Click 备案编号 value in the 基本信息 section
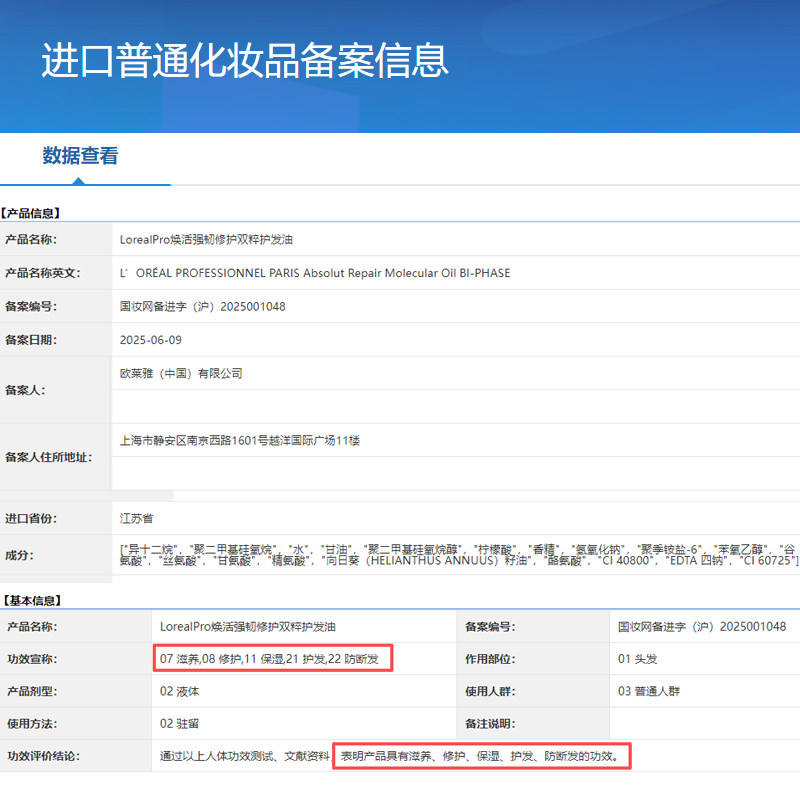Image resolution: width=800 pixels, height=800 pixels. 702,627
